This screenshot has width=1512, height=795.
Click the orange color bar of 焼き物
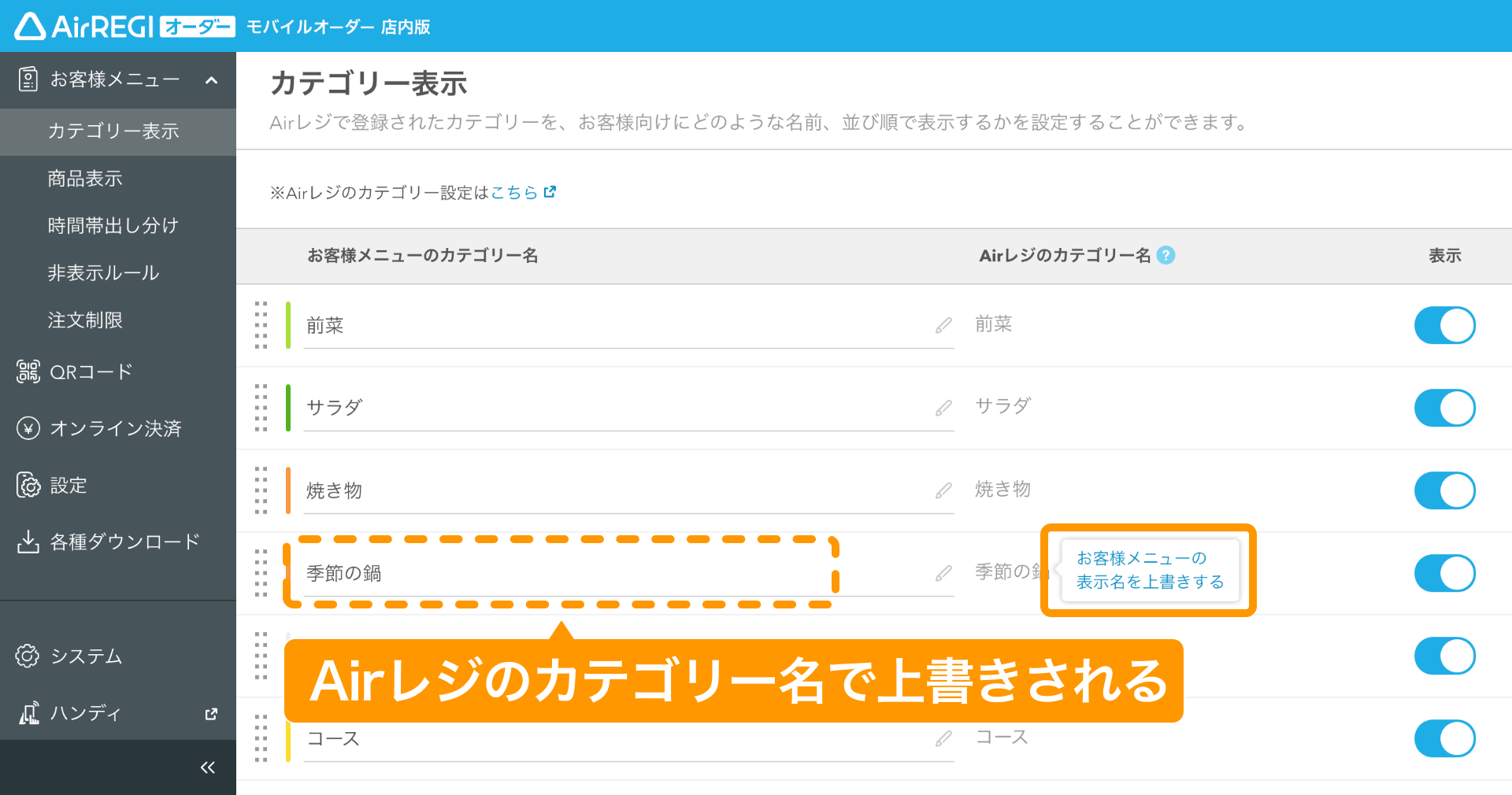[x=288, y=490]
